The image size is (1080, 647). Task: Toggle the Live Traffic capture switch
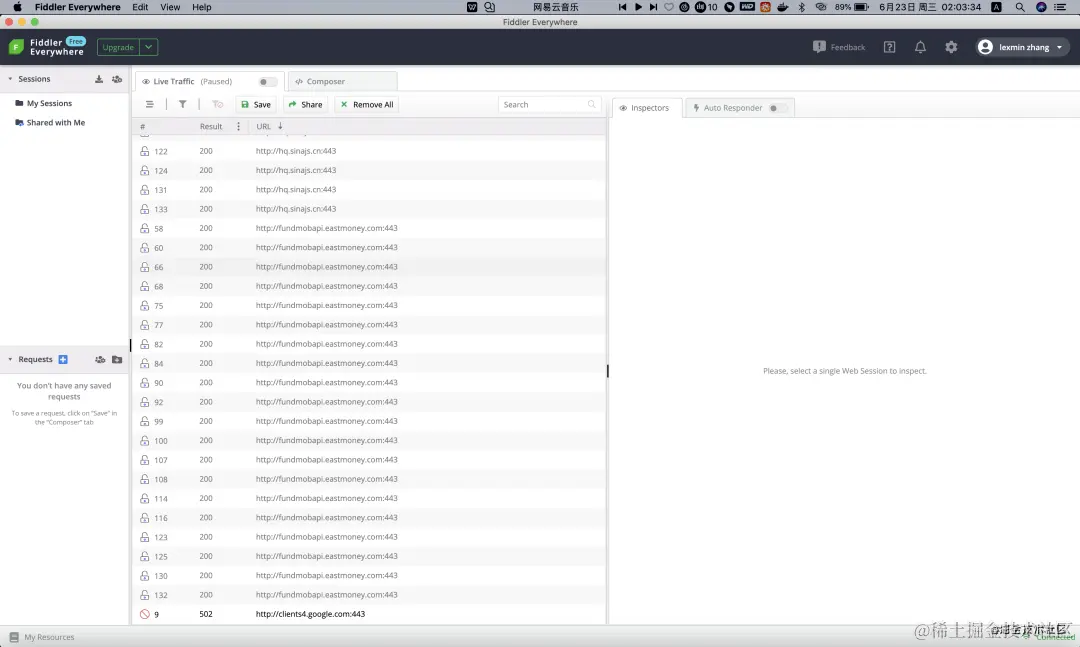click(x=267, y=82)
